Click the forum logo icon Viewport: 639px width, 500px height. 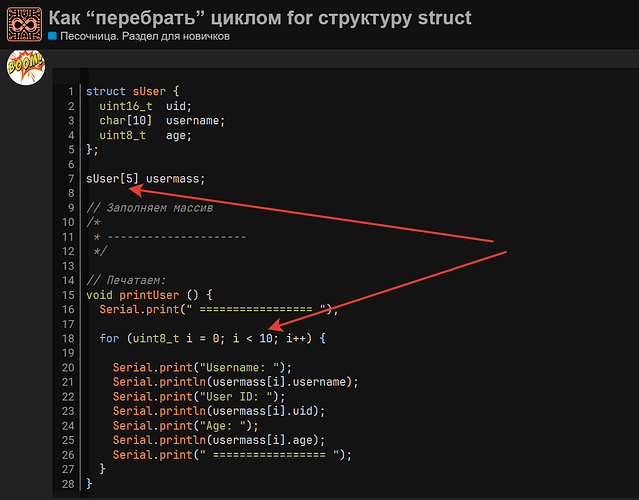coord(24,24)
